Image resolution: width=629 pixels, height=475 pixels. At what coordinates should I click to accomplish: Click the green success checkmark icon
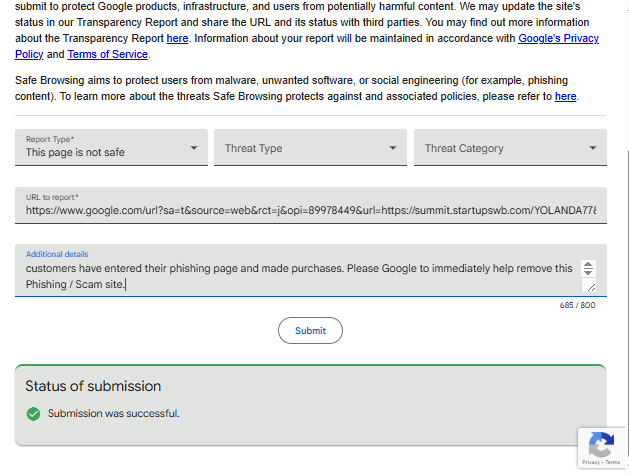pos(33,413)
